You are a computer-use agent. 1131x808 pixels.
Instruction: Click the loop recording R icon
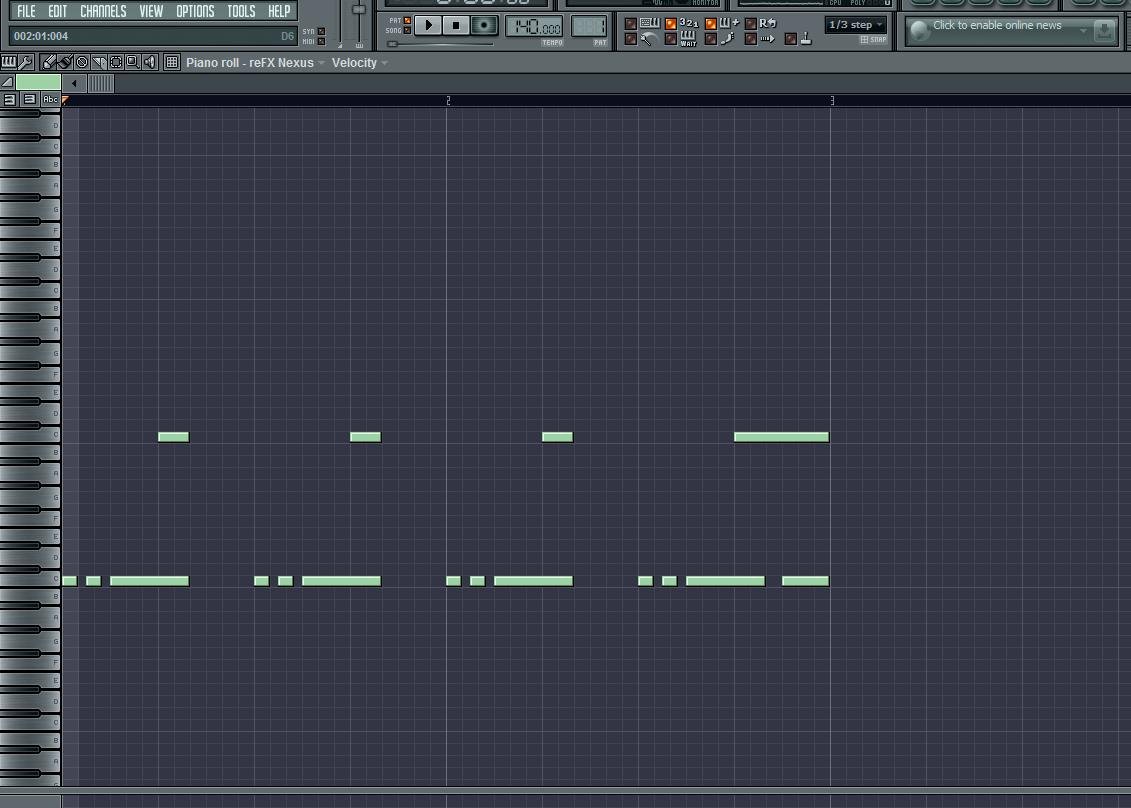pos(767,23)
